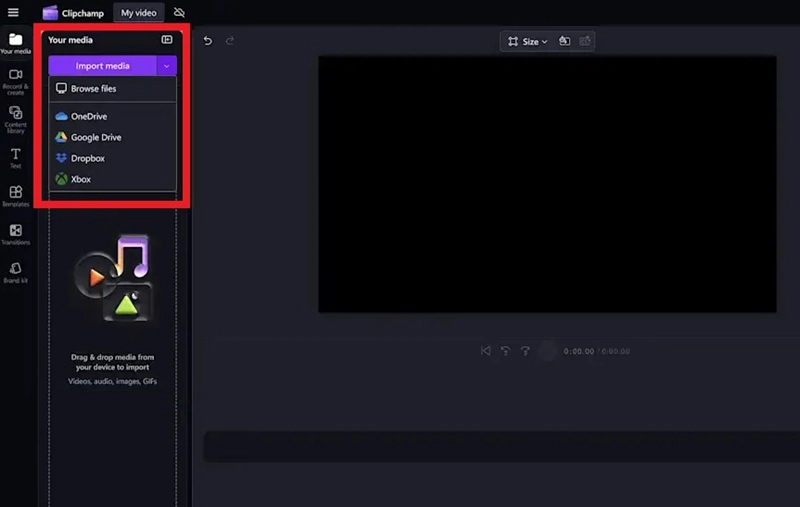The image size is (800, 507).
Task: Toggle the Import media dropdown arrow
Action: click(x=167, y=66)
